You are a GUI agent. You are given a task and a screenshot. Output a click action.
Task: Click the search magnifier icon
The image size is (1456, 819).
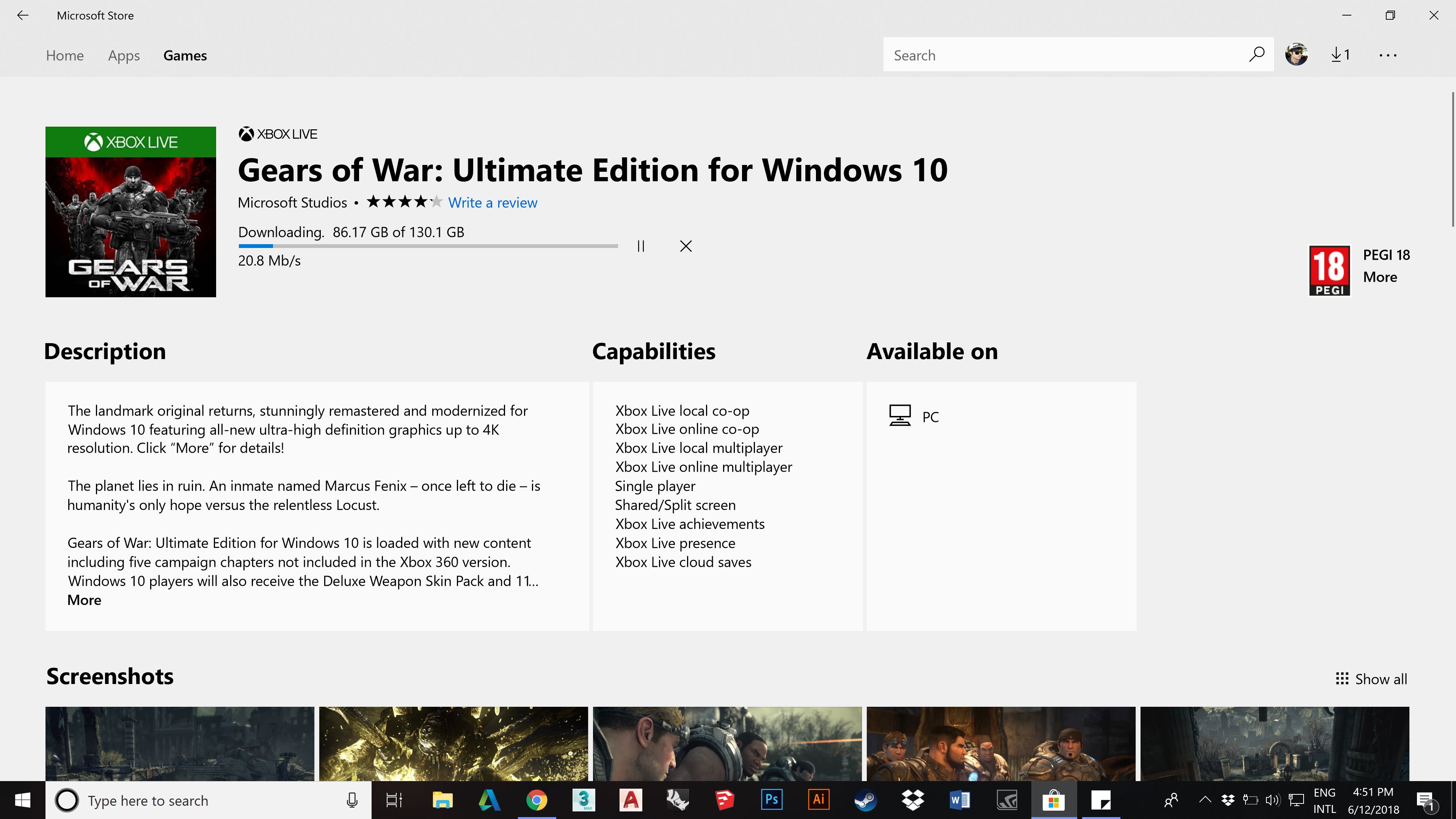[x=1257, y=54]
